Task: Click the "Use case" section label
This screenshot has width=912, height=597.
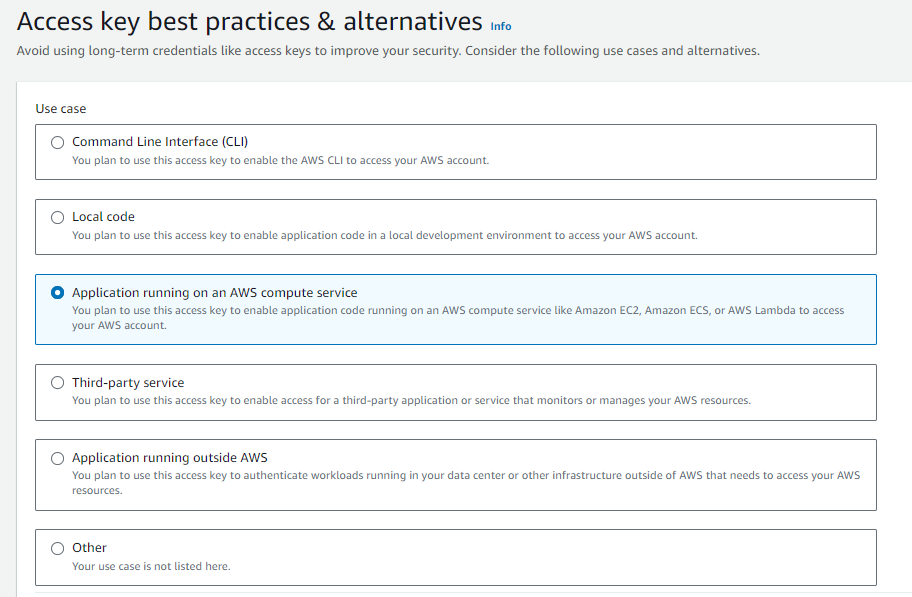Action: [61, 108]
